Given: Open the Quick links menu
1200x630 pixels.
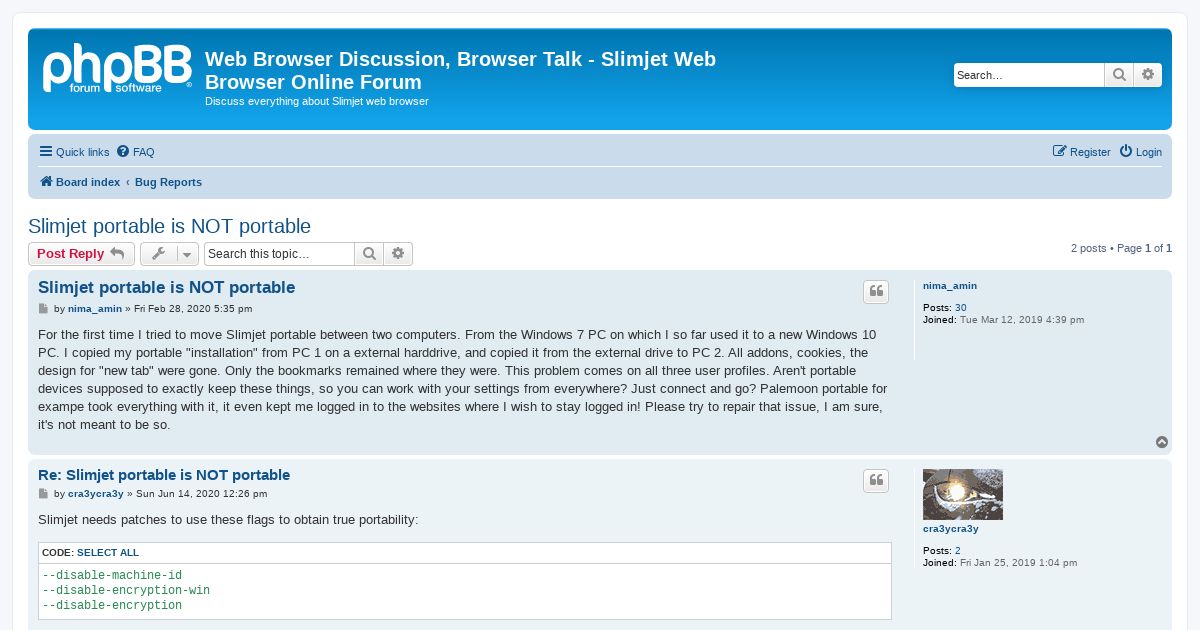Looking at the screenshot, I should point(74,152).
